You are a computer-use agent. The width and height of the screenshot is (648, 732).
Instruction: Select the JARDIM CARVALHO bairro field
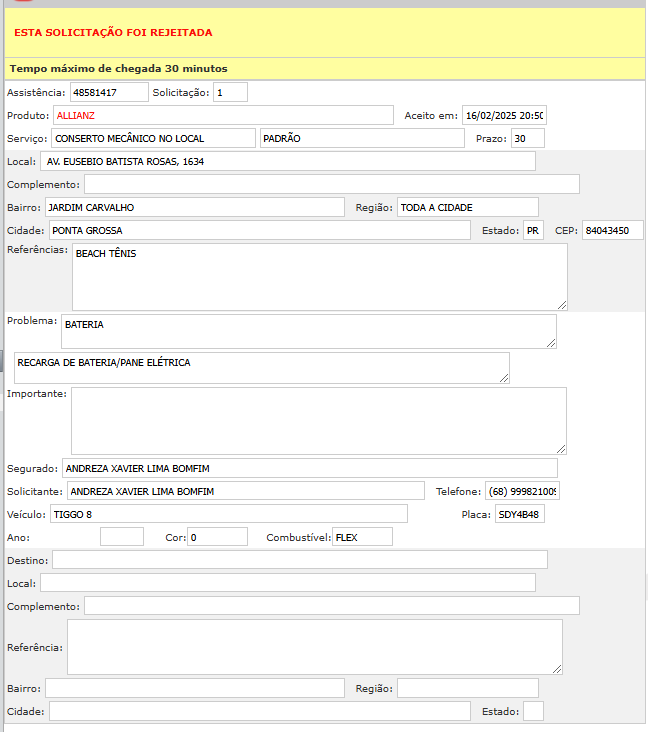tap(194, 207)
